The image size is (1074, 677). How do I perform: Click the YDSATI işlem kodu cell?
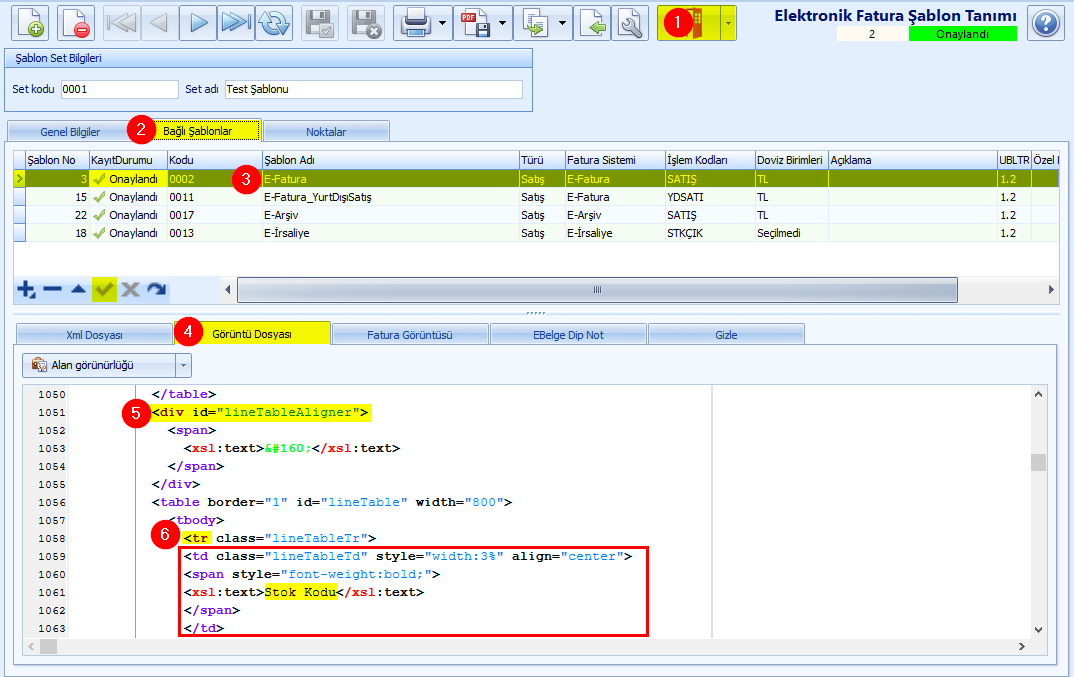point(710,197)
